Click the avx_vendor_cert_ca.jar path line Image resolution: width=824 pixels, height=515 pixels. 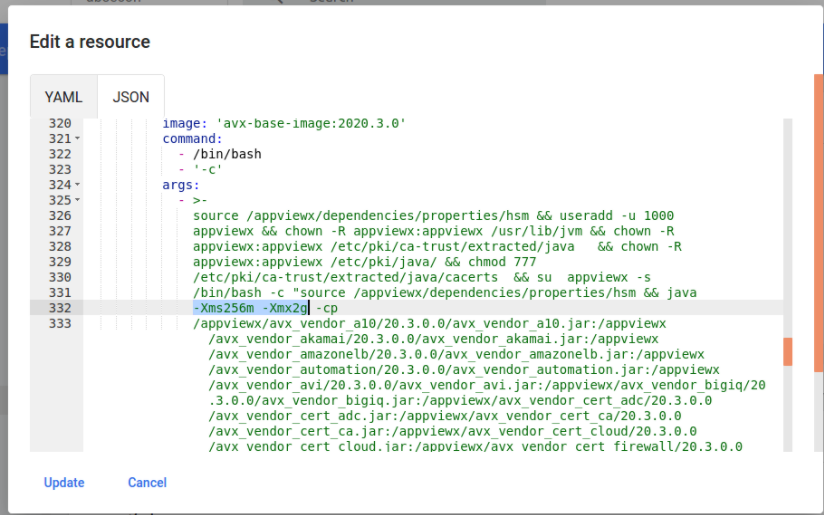pyautogui.click(x=452, y=431)
